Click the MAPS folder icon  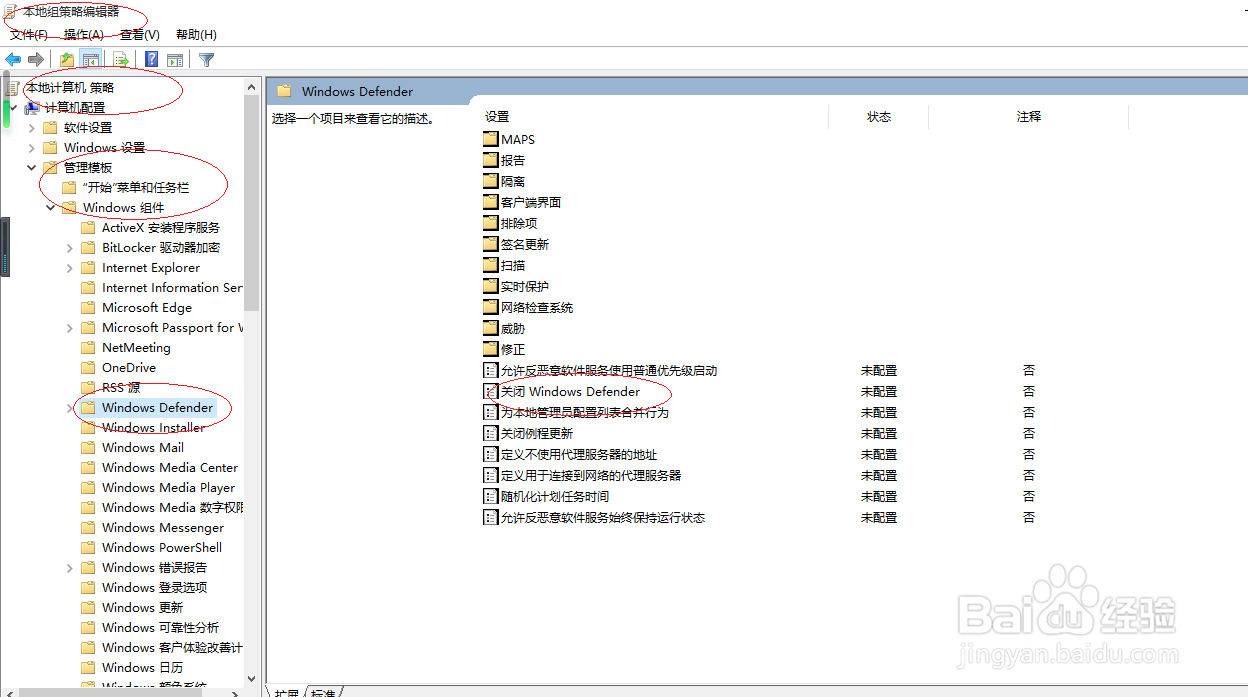490,139
